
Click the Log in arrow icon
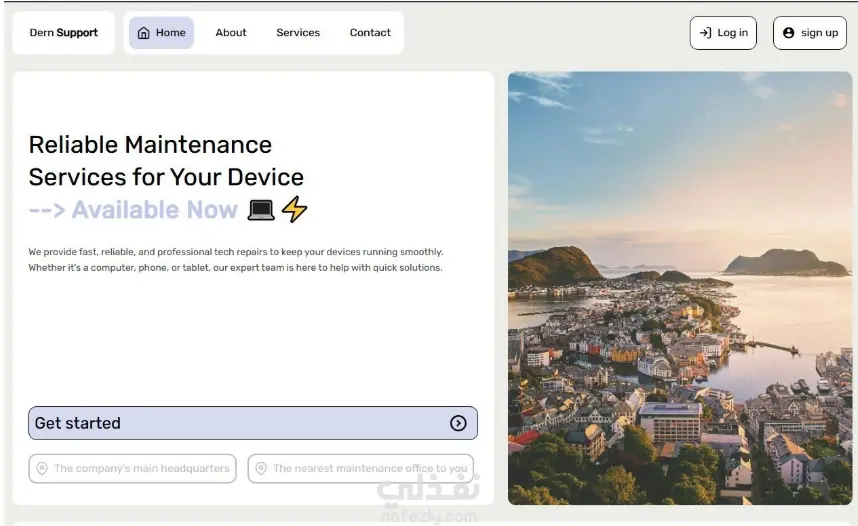tap(705, 33)
